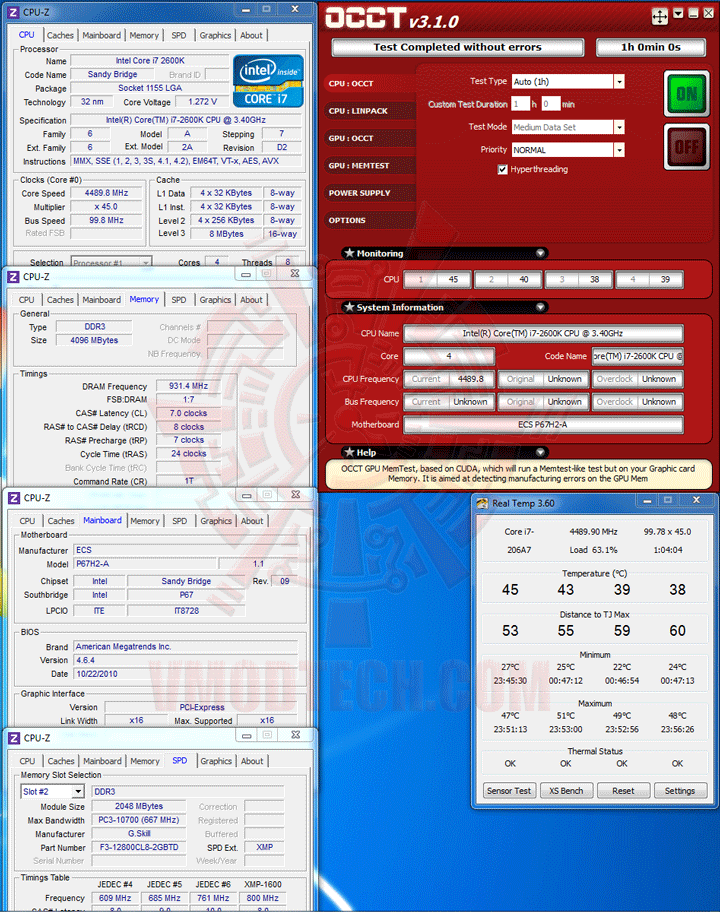The width and height of the screenshot is (720, 912).
Task: Collapse the System Information section
Action: pos(540,307)
